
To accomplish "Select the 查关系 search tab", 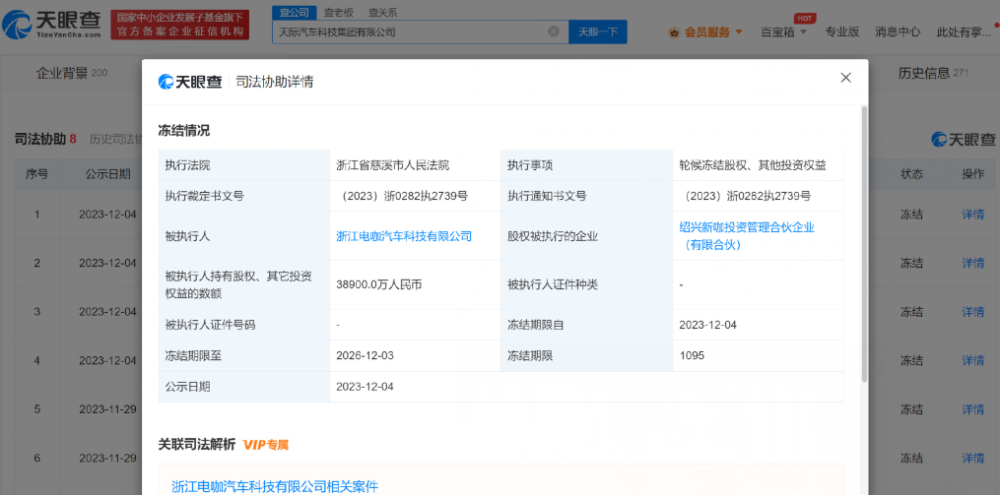I will 382,11.
